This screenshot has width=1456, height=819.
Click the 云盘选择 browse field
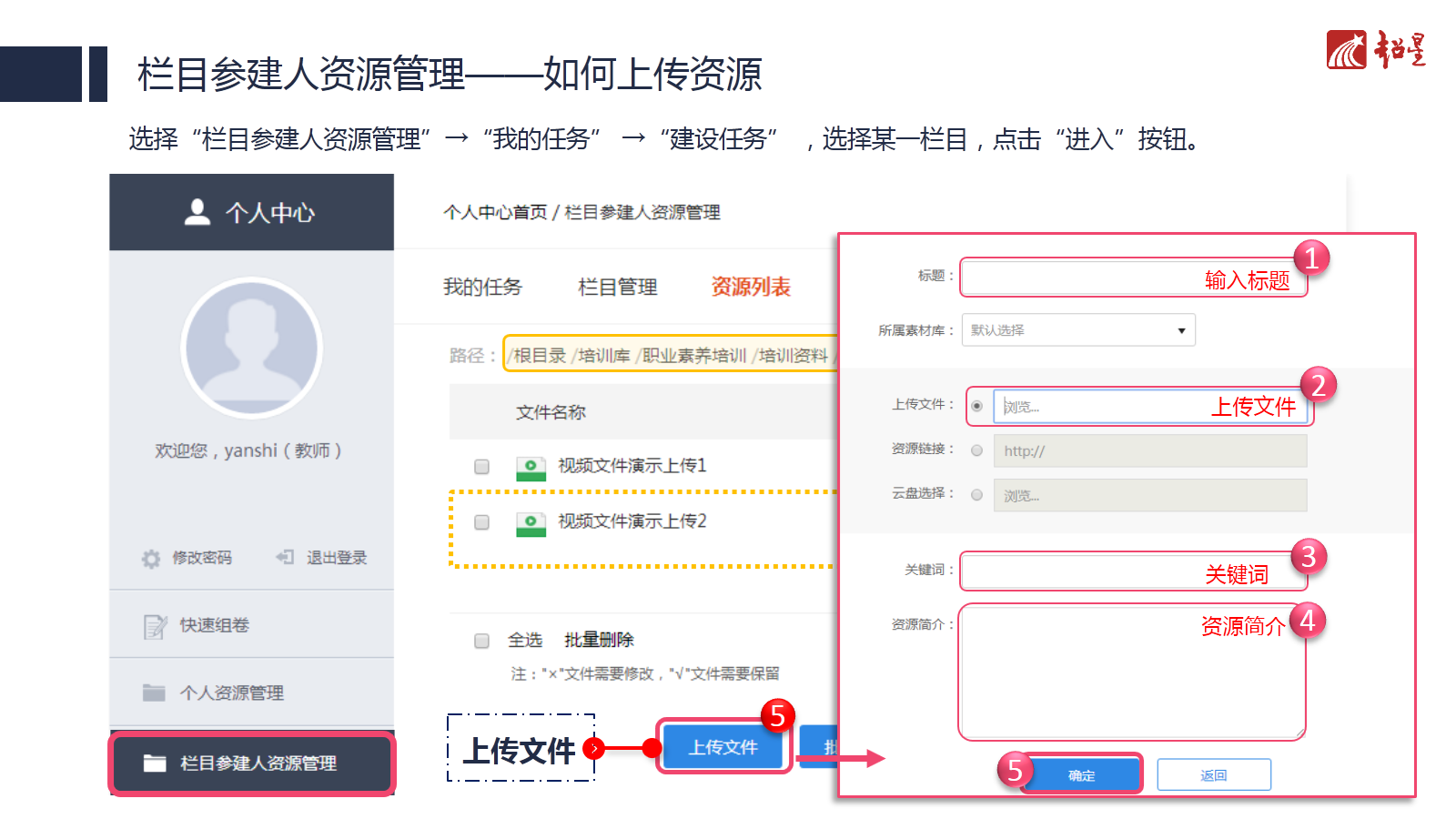1150,495
